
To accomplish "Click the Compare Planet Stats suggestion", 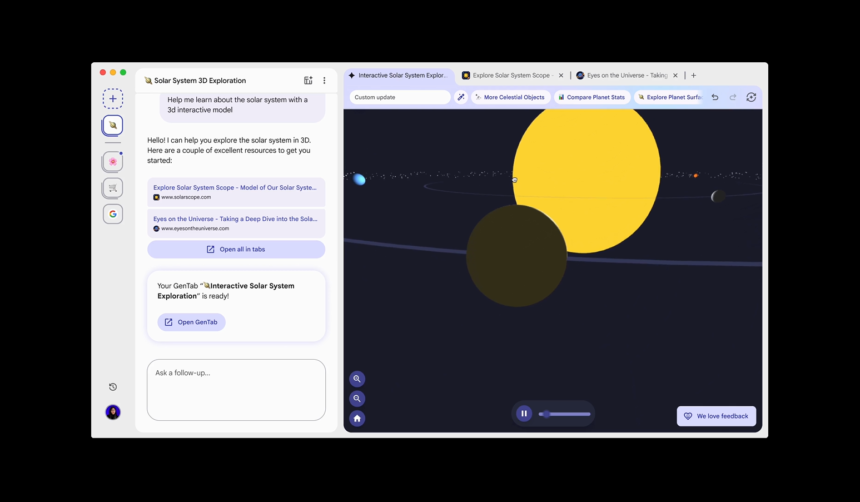I will tap(591, 97).
